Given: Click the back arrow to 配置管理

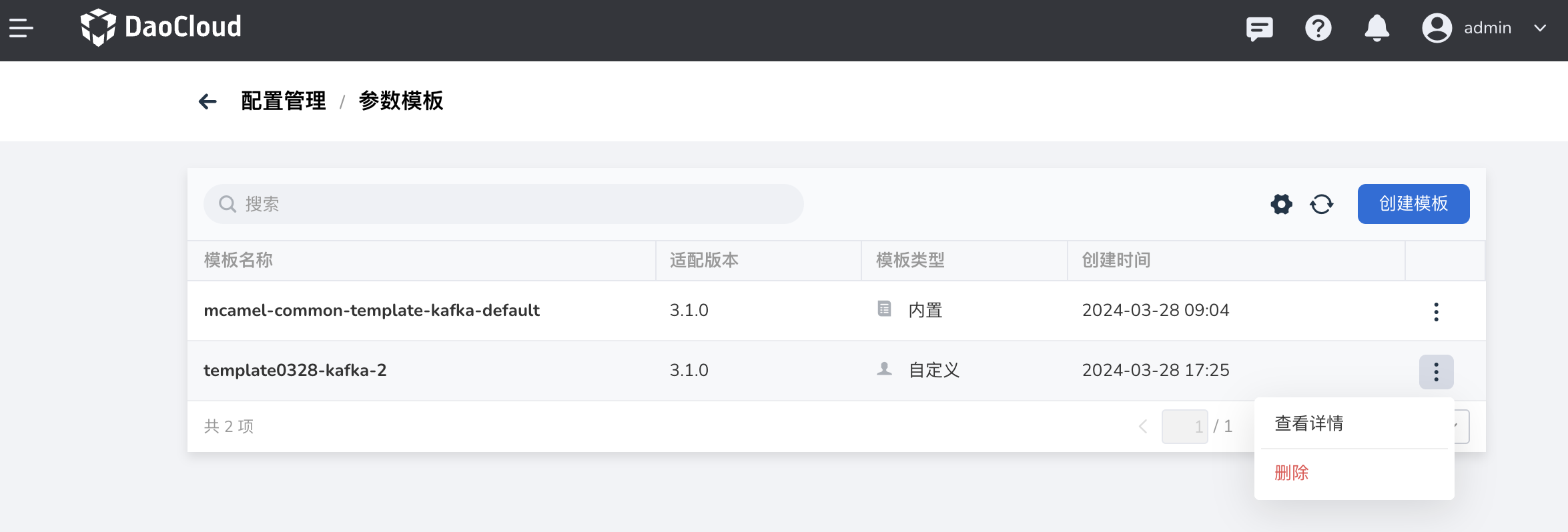Looking at the screenshot, I should click(207, 101).
